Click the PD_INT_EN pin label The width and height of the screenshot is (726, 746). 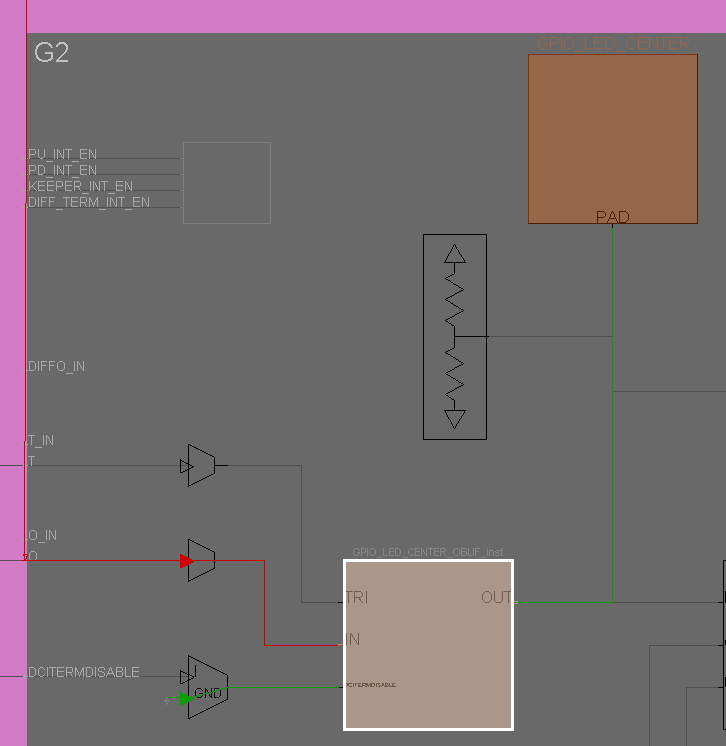[62, 170]
